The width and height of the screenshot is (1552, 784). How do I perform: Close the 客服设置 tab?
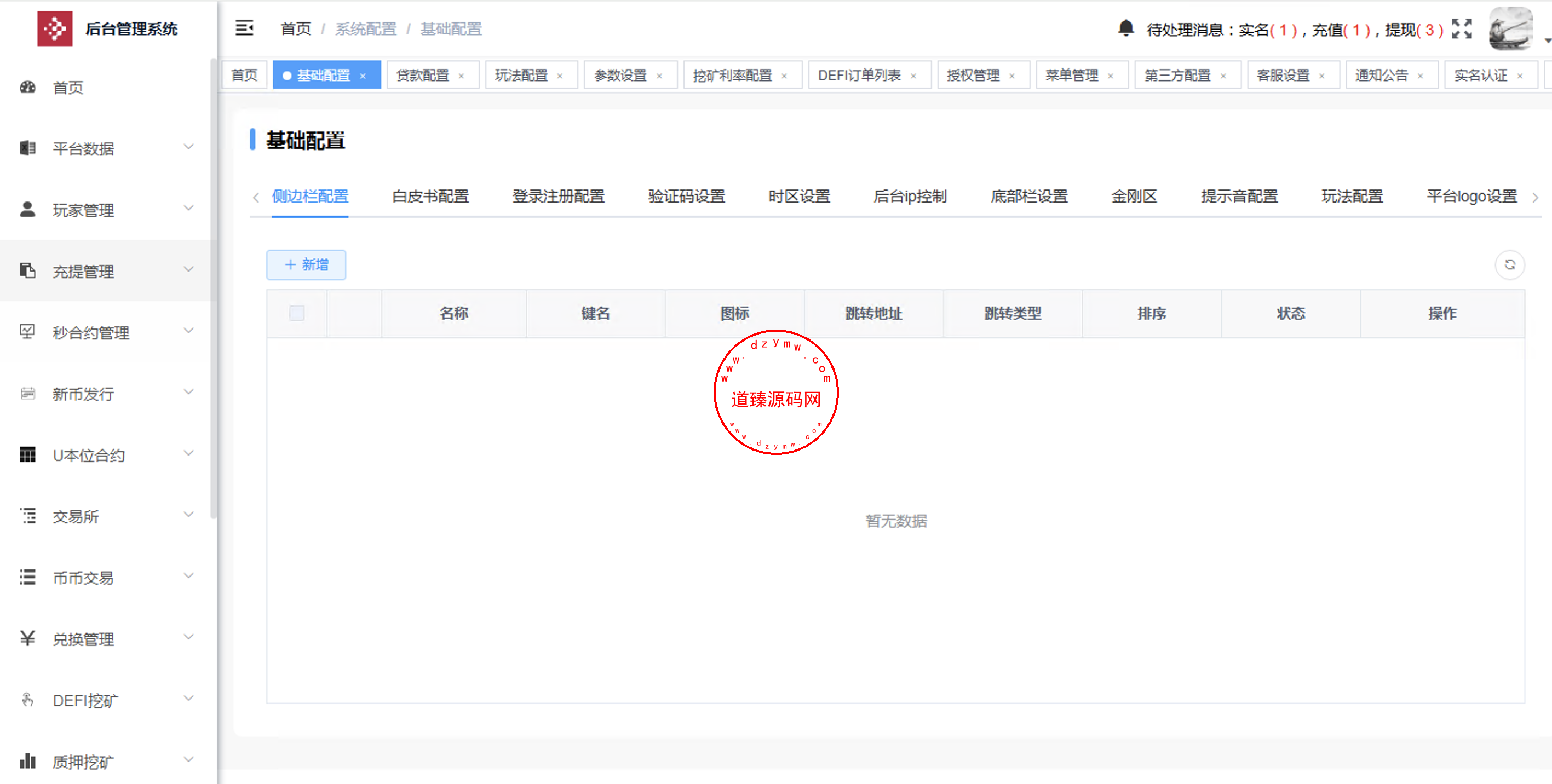1322,76
